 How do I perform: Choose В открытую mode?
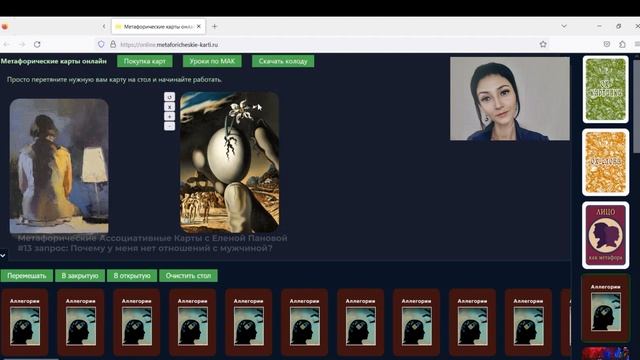132,276
